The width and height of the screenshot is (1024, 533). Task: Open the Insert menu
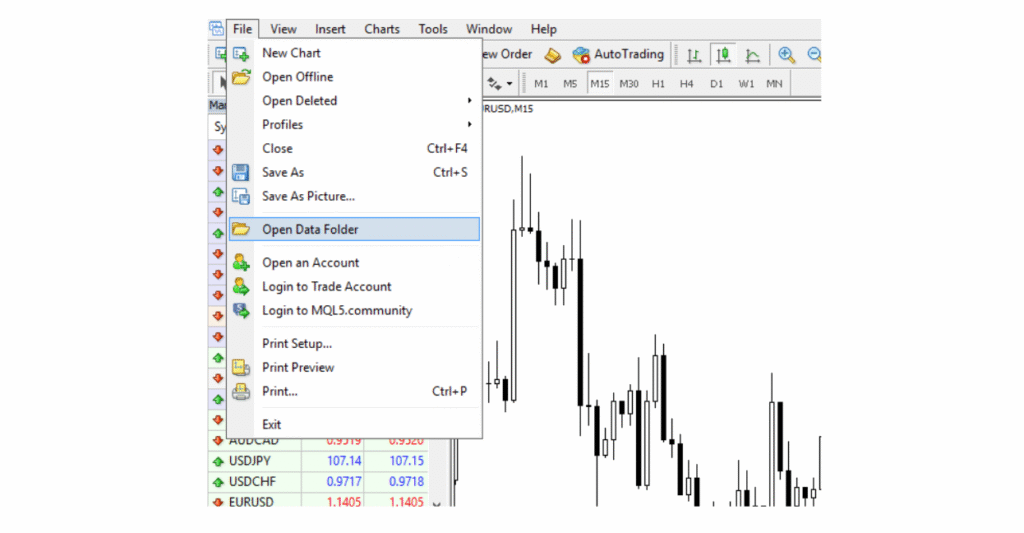330,29
